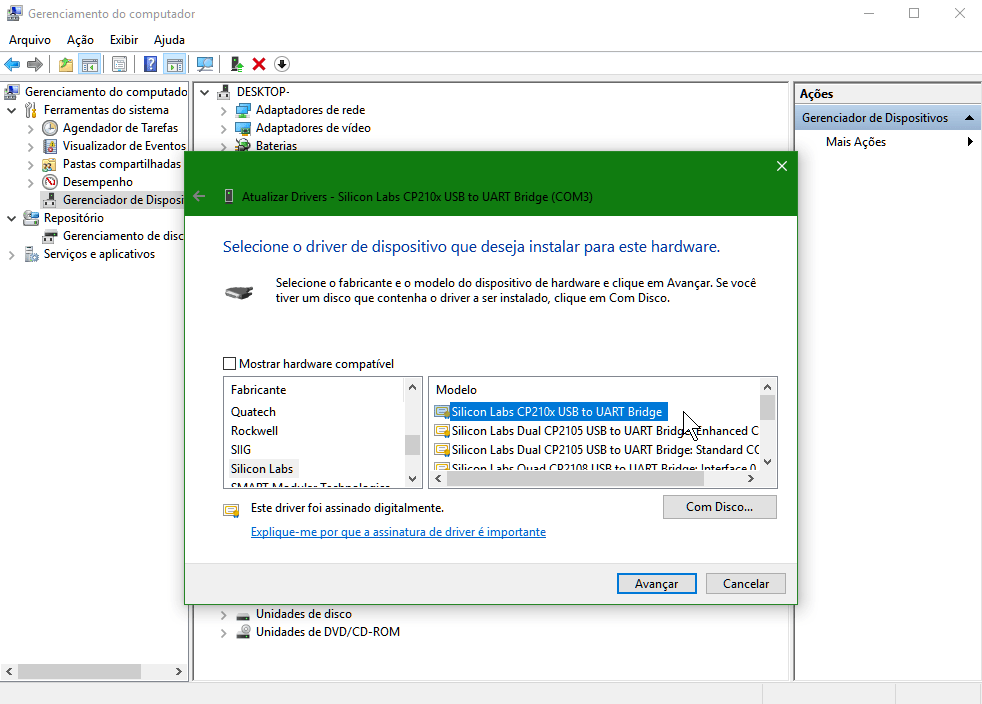Collapse the Gerenciador de Dispositivos actions section arrow
982x704 pixels.
tap(969, 118)
